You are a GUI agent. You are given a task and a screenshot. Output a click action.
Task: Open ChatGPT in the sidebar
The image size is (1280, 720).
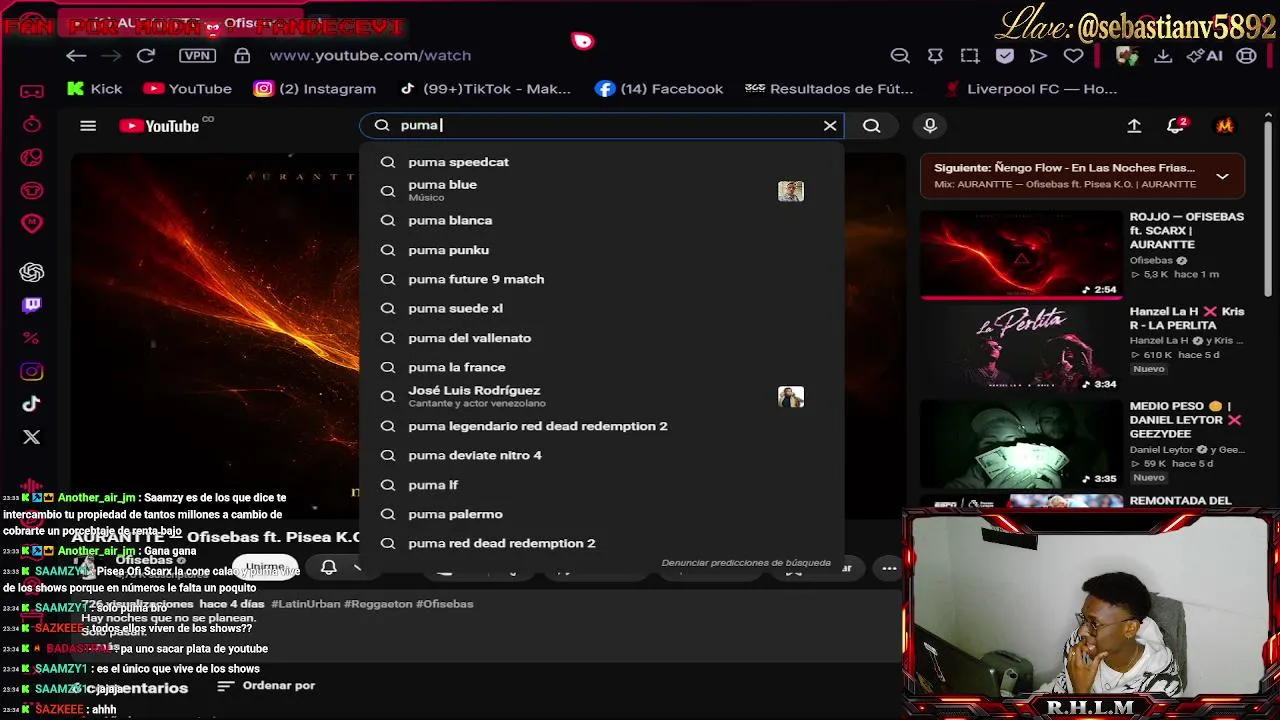point(32,272)
